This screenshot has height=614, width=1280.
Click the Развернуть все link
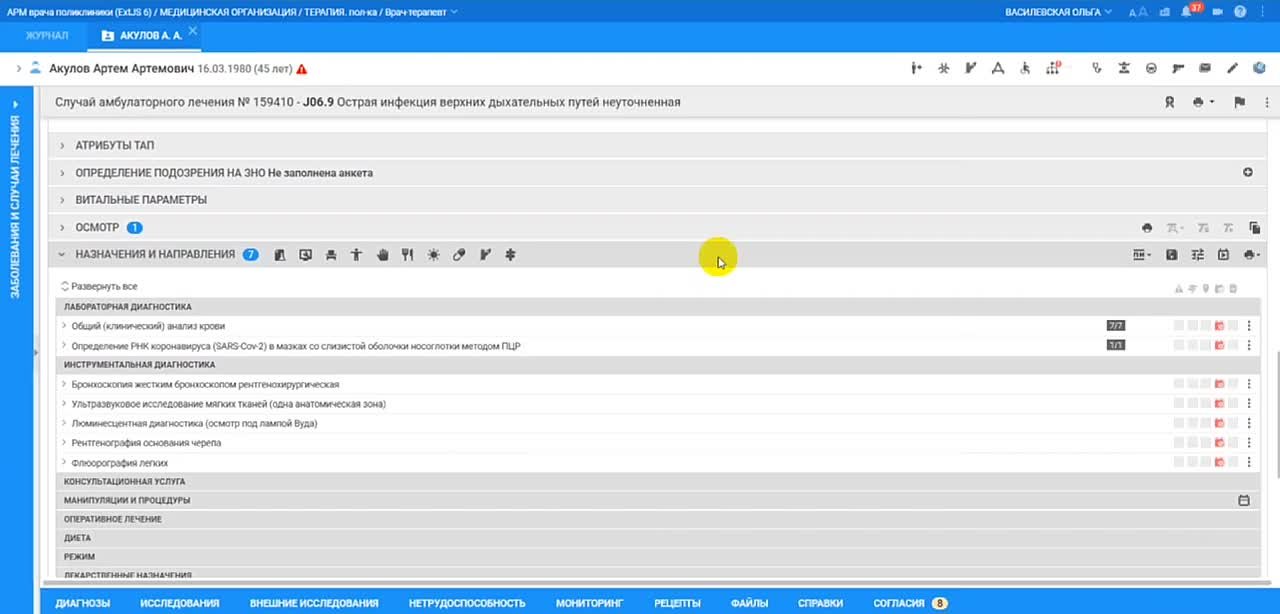tap(99, 287)
